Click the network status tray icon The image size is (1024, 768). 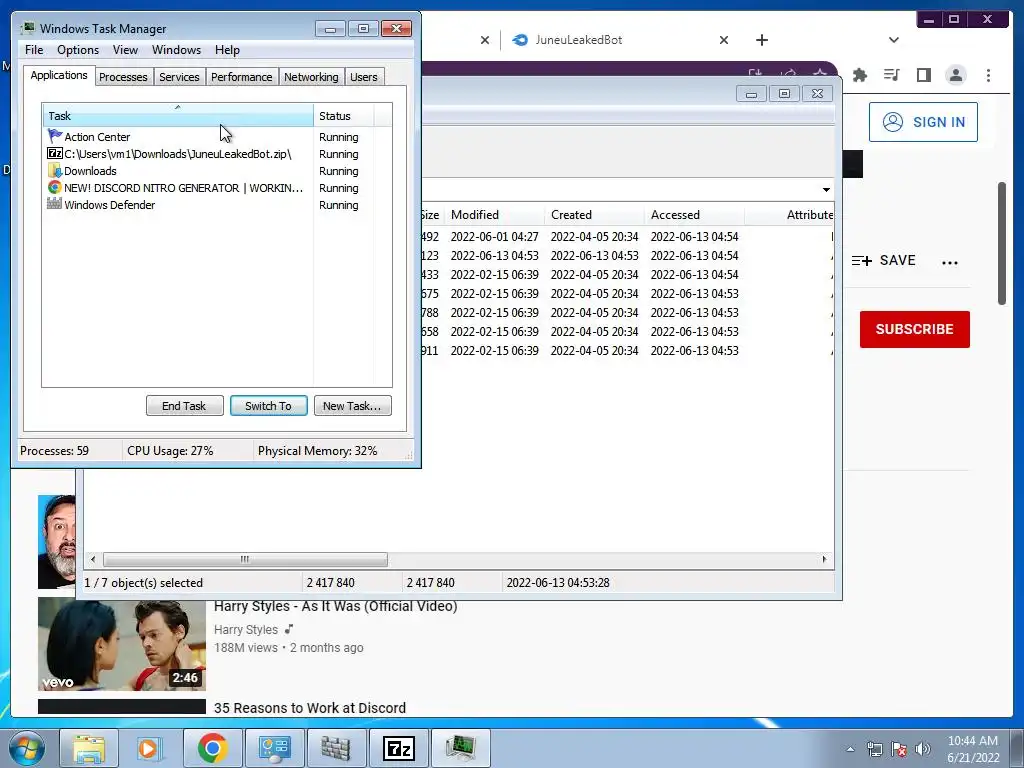point(874,749)
